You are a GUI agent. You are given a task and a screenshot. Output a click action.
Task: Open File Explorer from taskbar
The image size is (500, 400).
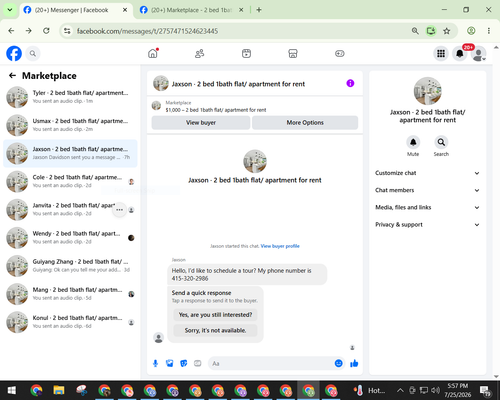pyautogui.click(x=59, y=390)
